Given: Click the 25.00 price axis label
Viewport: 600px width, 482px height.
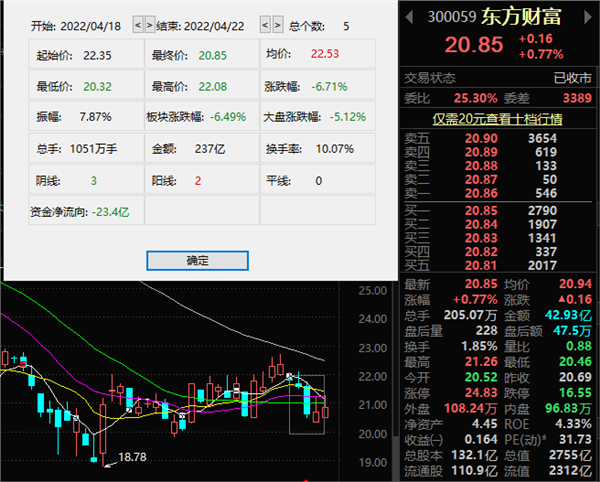Looking at the screenshot, I should tap(372, 291).
